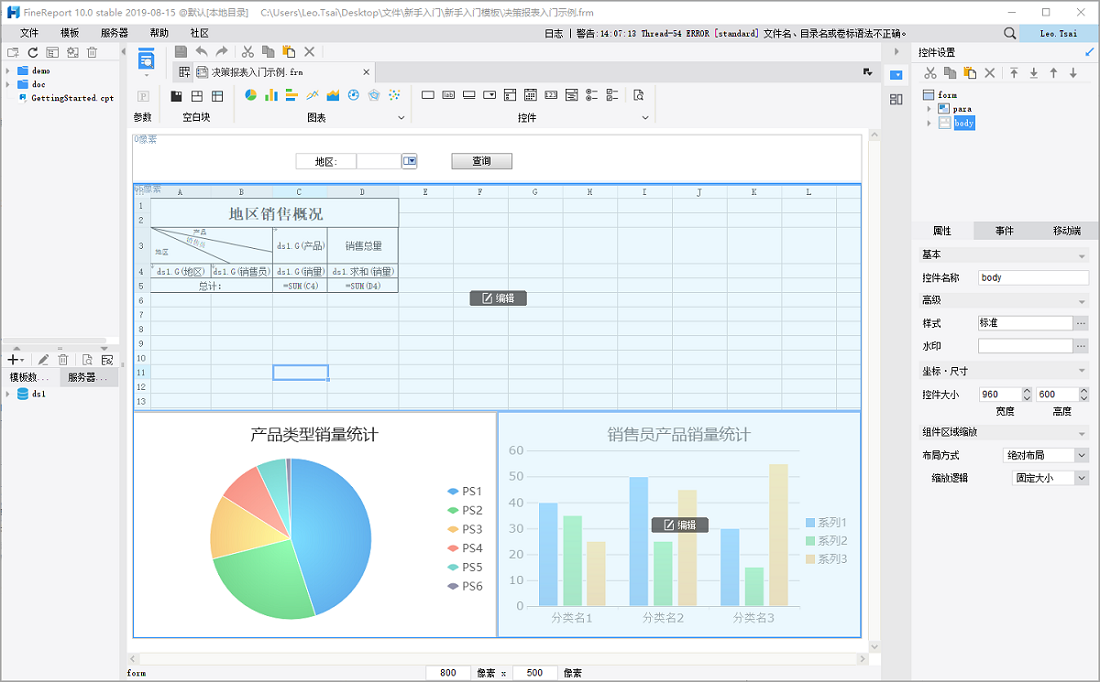
Task: Insert a pie chart from chart toolbar
Action: [x=250, y=95]
